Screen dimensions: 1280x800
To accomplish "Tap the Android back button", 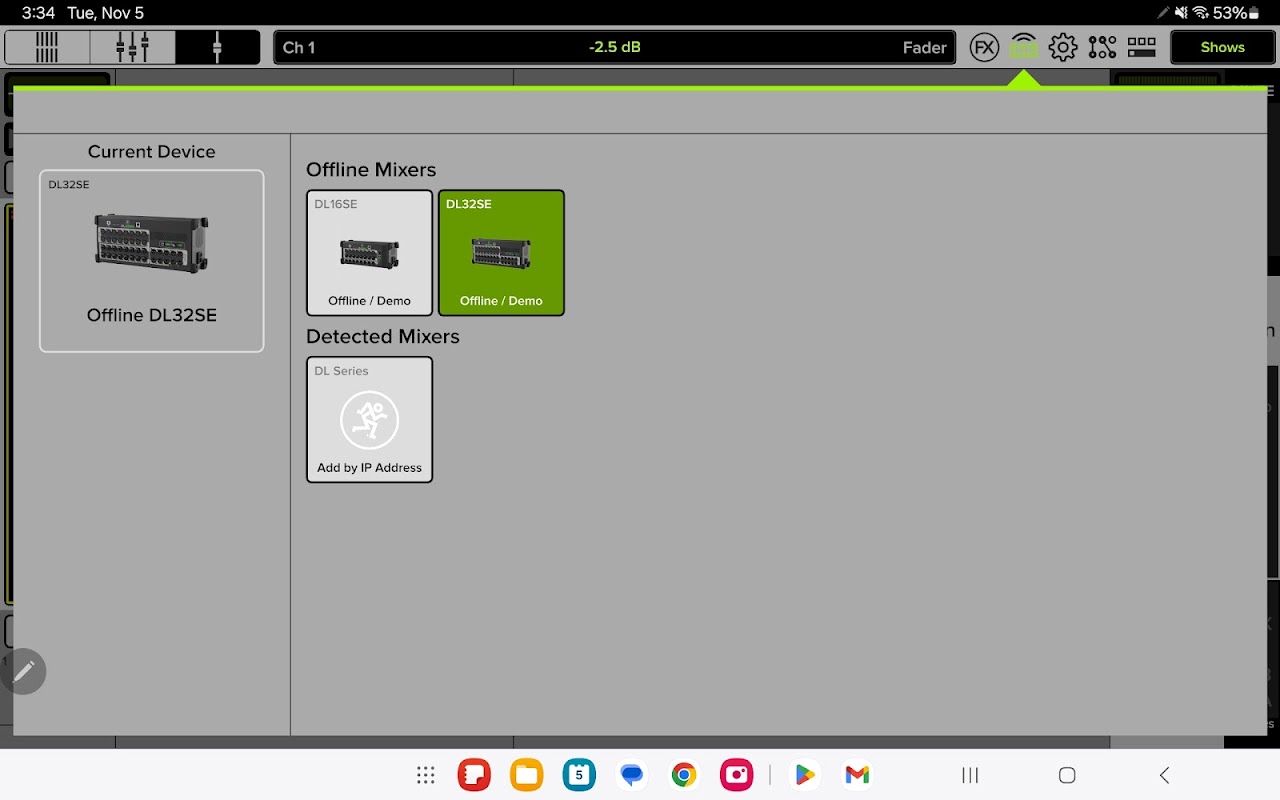I will tap(1164, 775).
